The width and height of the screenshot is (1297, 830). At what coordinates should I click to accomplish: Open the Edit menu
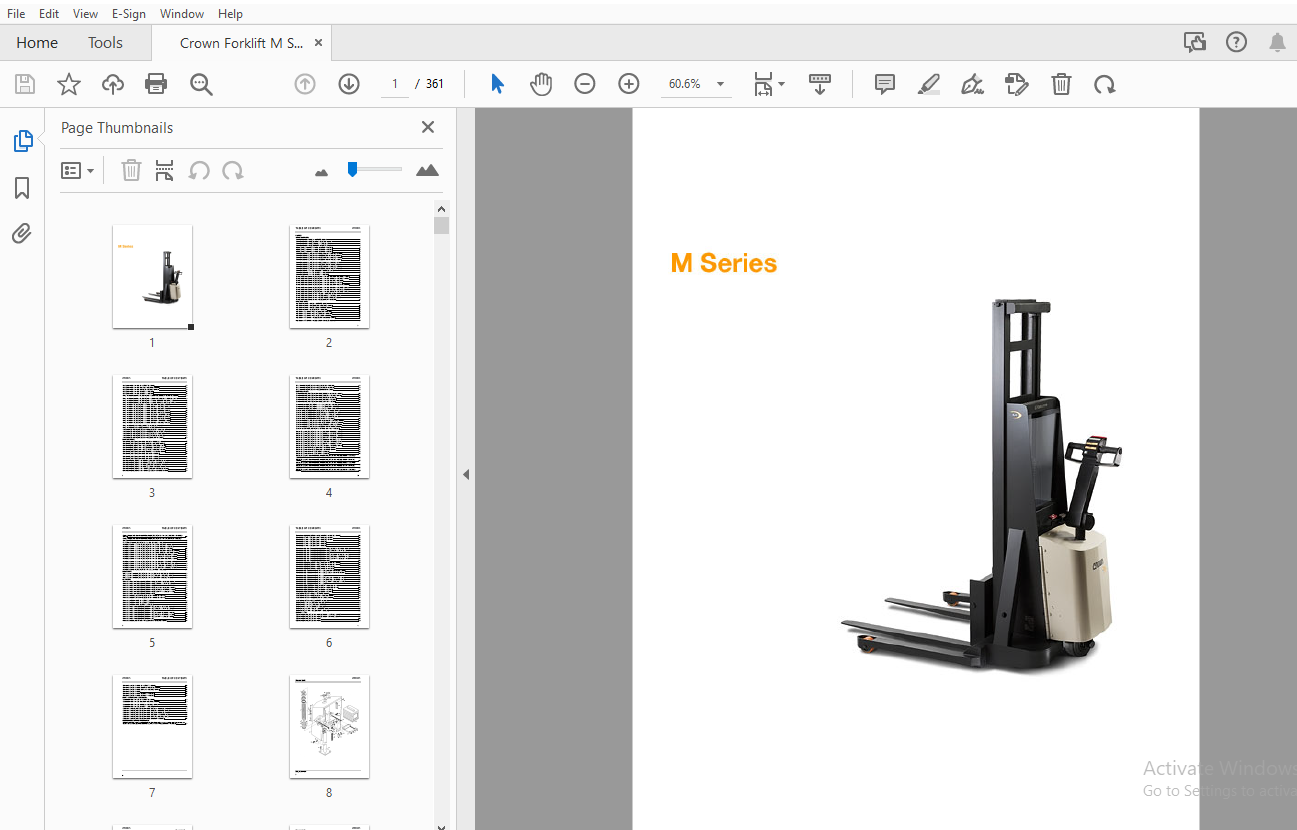point(49,14)
